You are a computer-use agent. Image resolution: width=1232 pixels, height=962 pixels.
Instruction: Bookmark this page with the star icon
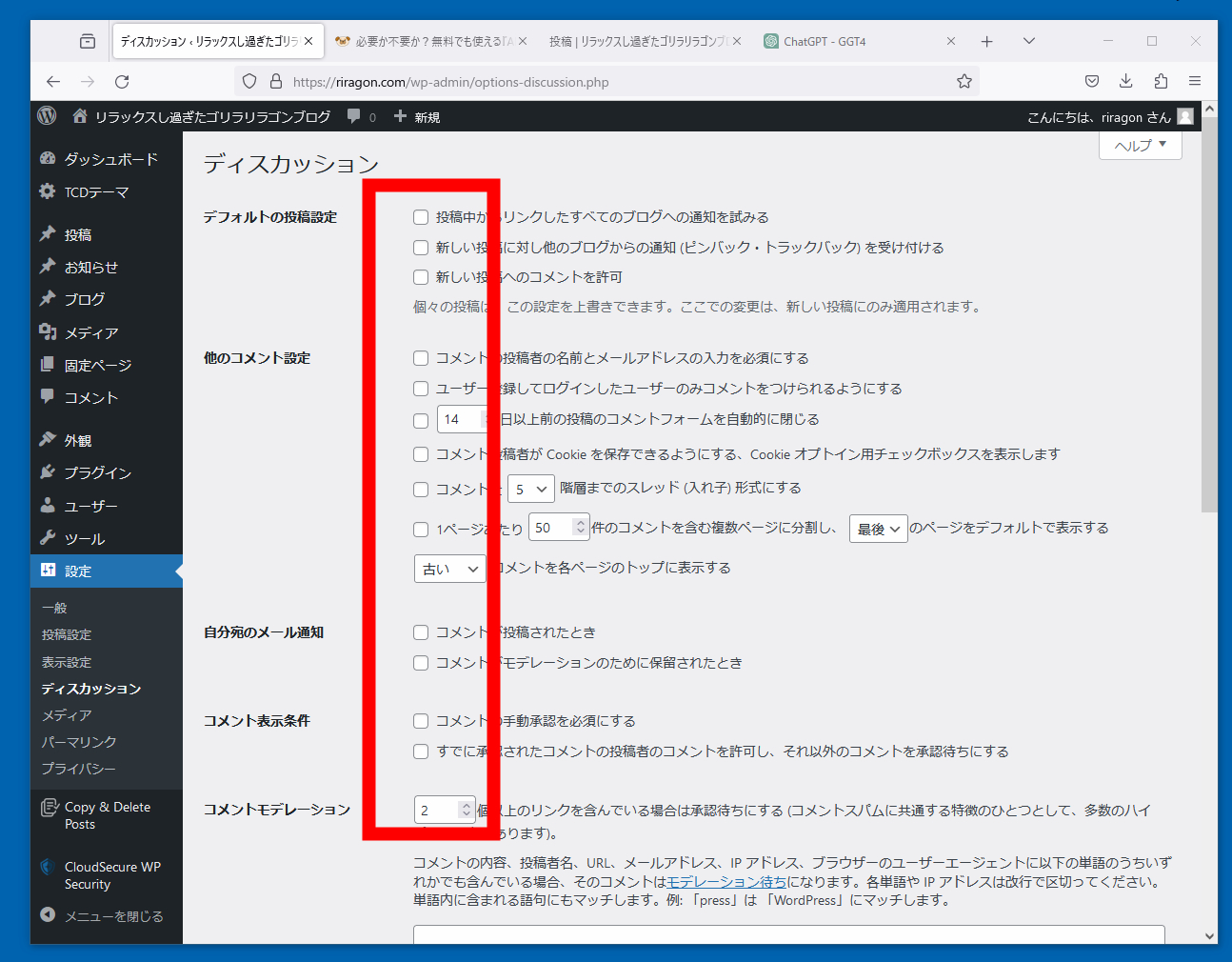964,82
